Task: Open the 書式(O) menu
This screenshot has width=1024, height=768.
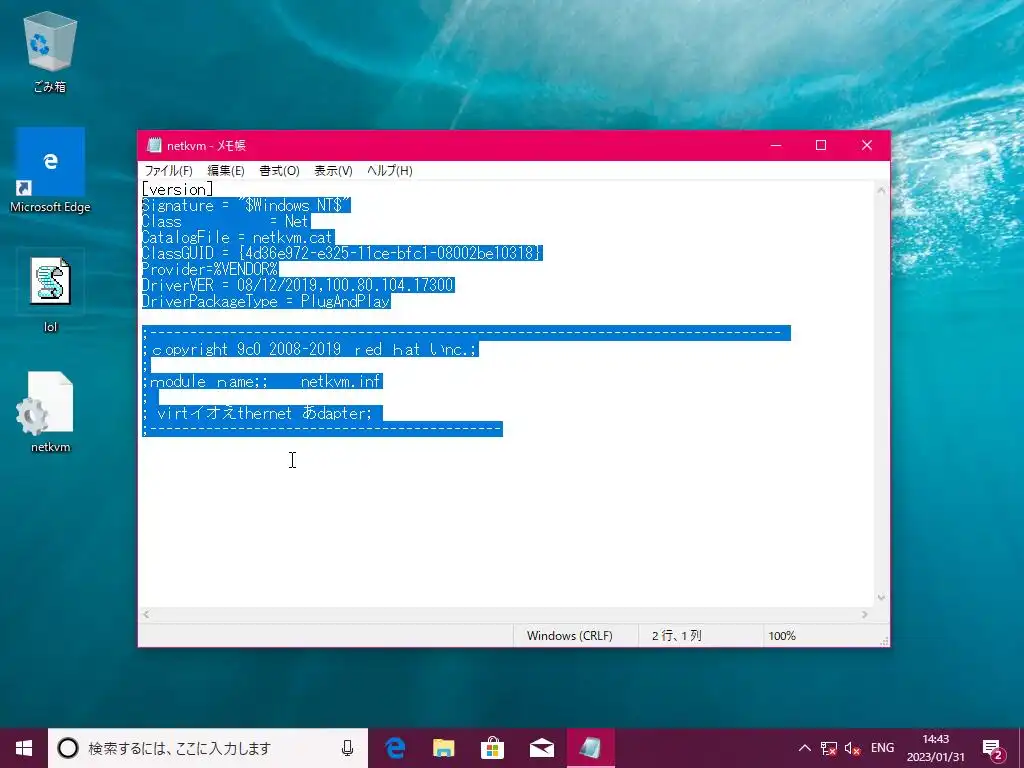Action: click(279, 170)
